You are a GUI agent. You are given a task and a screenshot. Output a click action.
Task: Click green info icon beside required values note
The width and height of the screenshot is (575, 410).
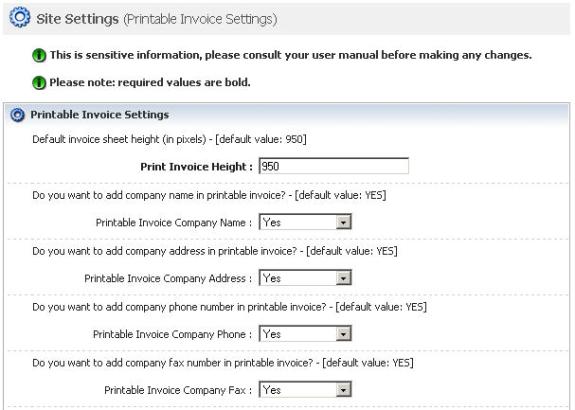click(x=39, y=83)
